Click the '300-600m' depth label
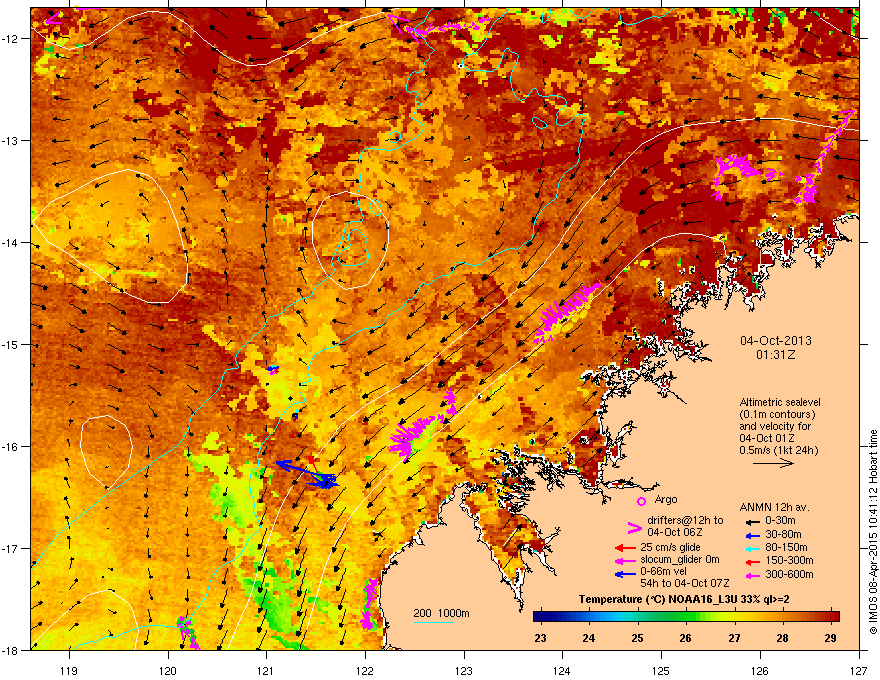 click(789, 574)
